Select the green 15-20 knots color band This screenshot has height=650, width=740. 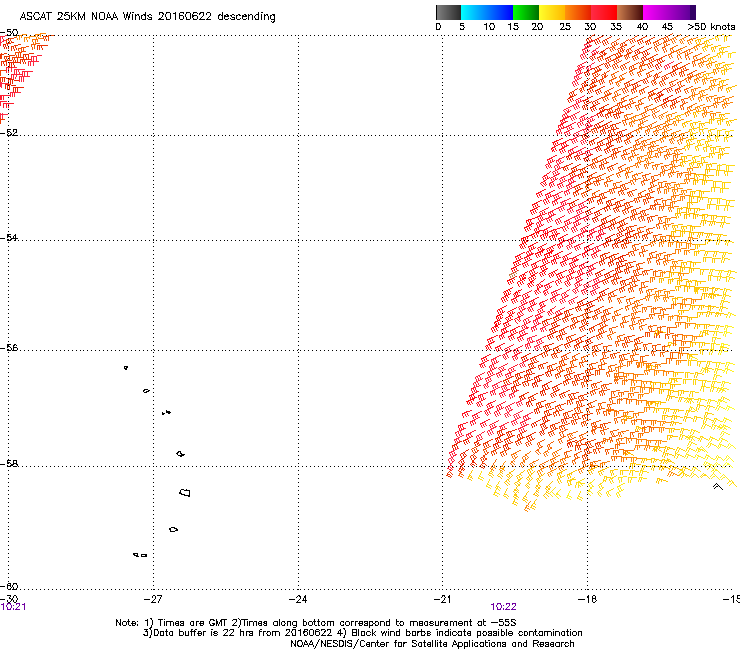click(526, 12)
